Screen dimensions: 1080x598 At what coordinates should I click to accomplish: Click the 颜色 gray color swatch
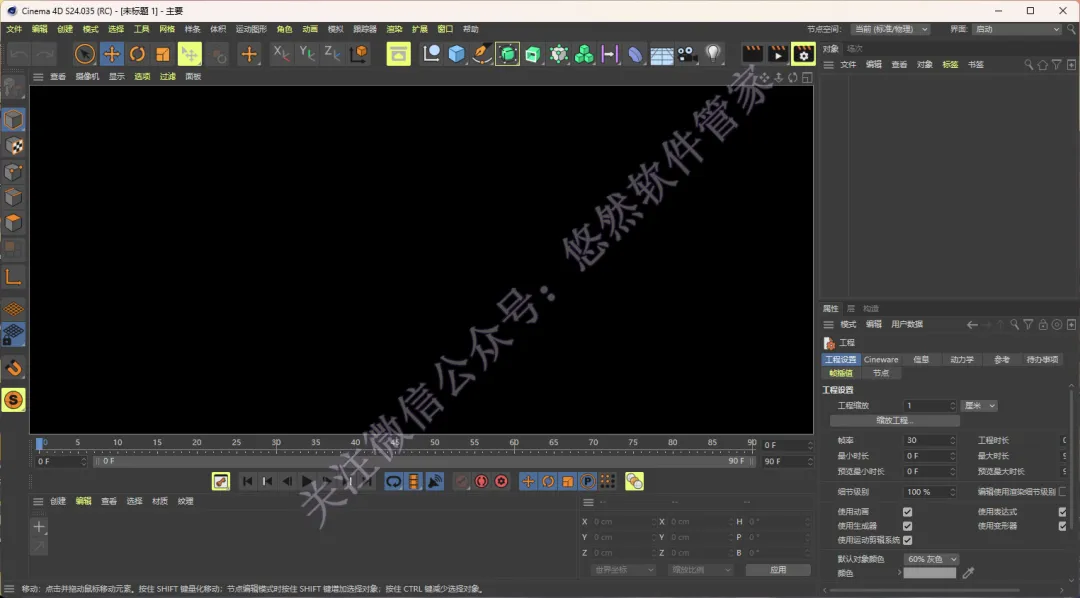[930, 573]
